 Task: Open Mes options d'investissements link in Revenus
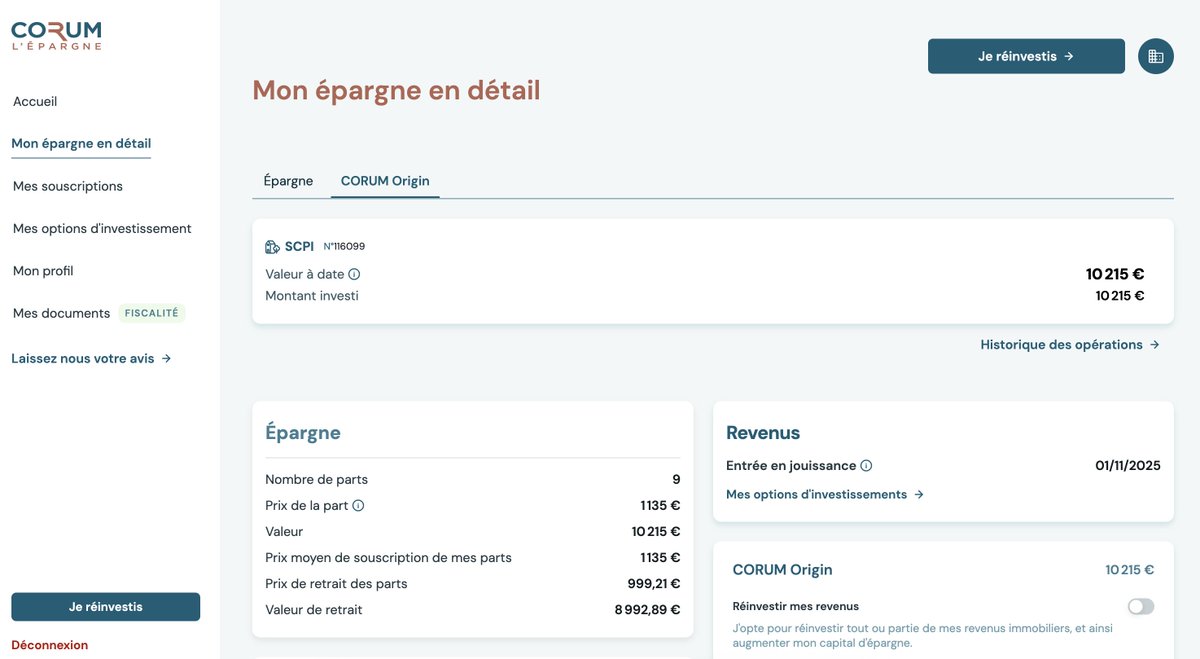point(825,494)
